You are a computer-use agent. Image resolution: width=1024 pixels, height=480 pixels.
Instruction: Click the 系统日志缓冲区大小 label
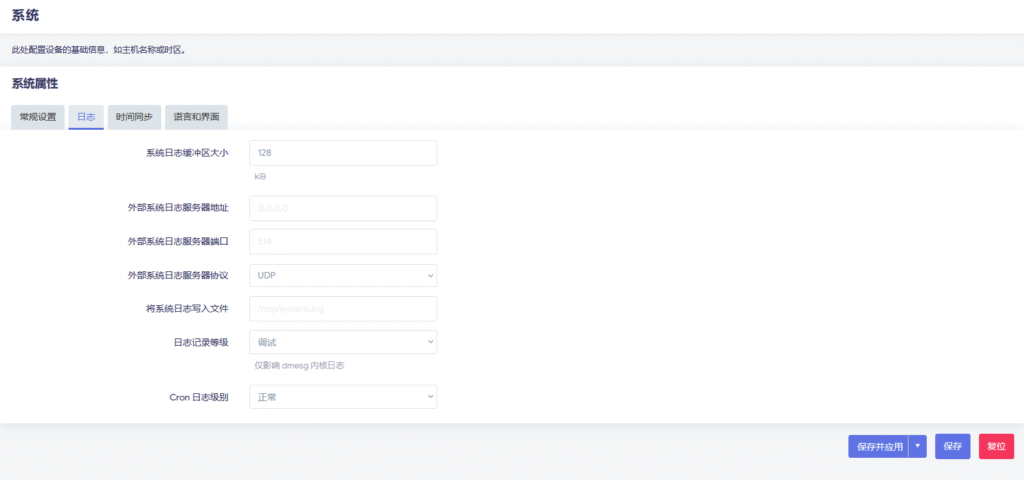[187, 153]
